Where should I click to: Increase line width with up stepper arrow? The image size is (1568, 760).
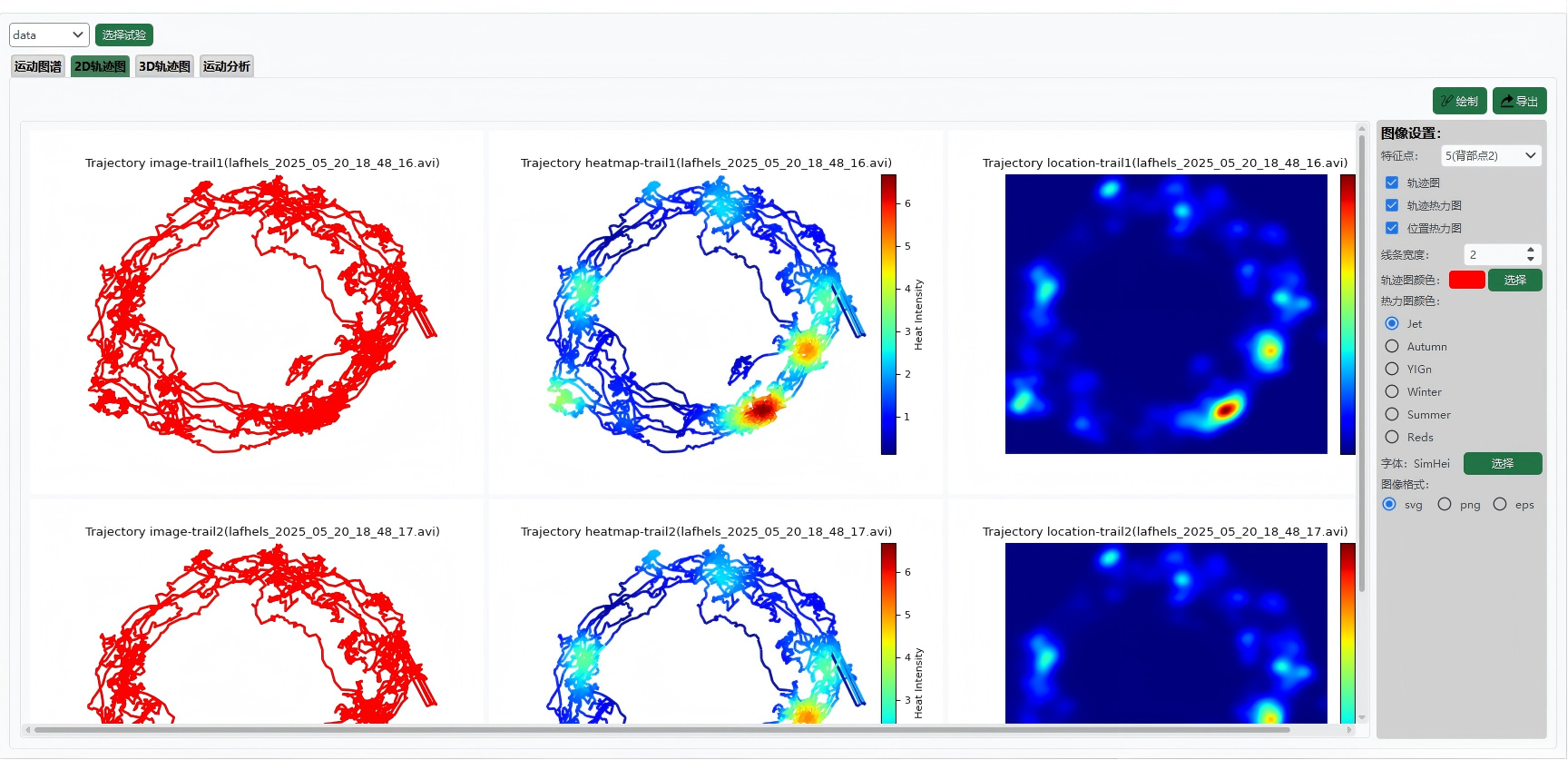coord(1531,250)
